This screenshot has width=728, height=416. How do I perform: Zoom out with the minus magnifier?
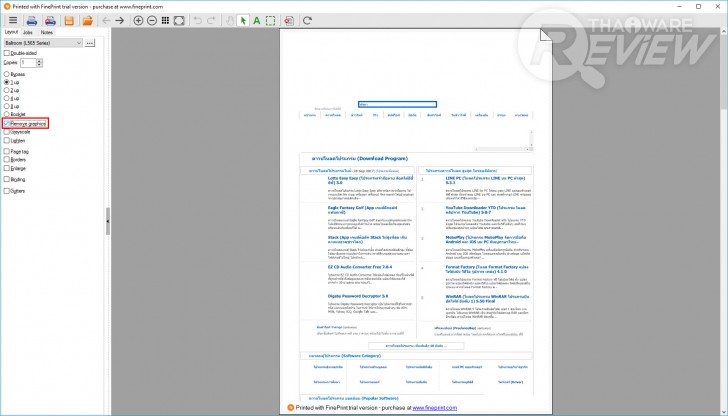[152, 20]
